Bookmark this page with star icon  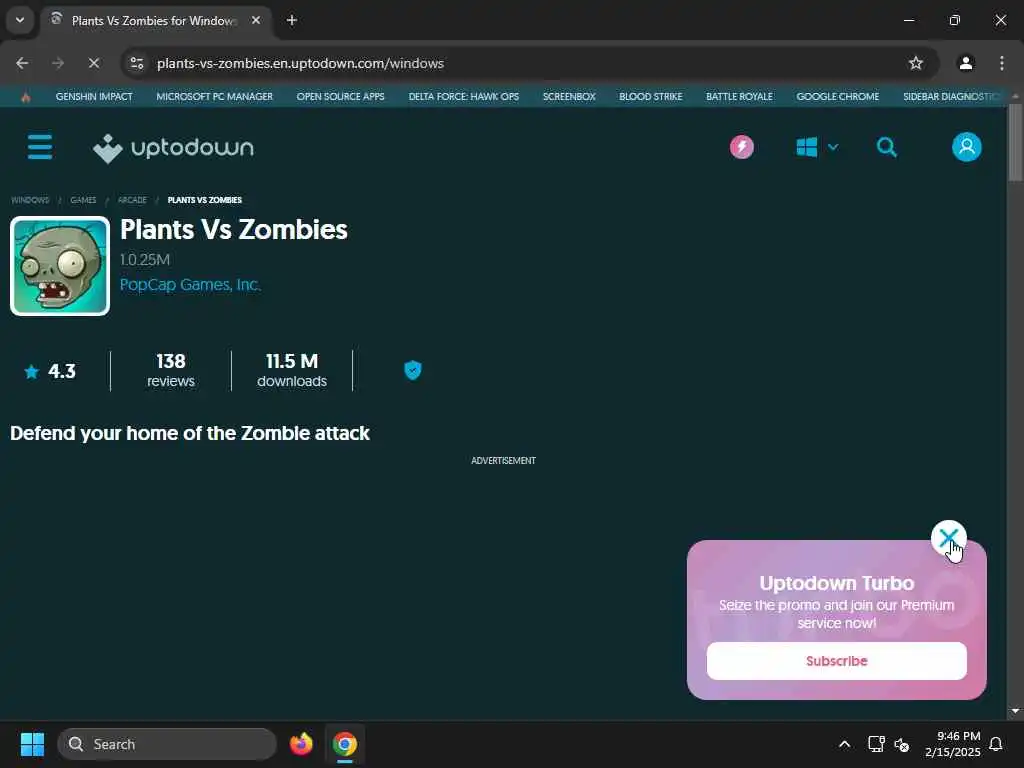pyautogui.click(x=916, y=63)
